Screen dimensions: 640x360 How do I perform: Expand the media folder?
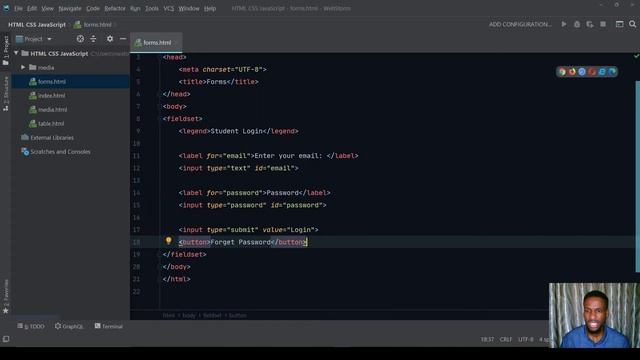click(x=23, y=67)
